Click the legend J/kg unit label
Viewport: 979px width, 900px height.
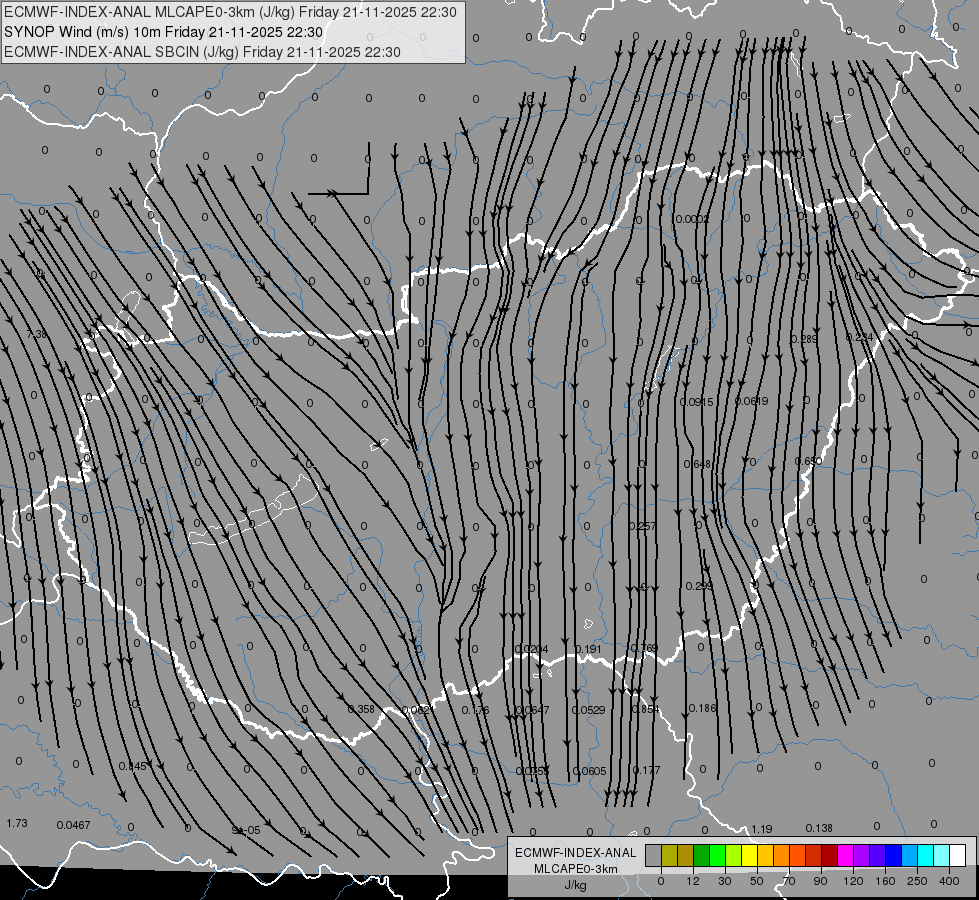[576, 885]
